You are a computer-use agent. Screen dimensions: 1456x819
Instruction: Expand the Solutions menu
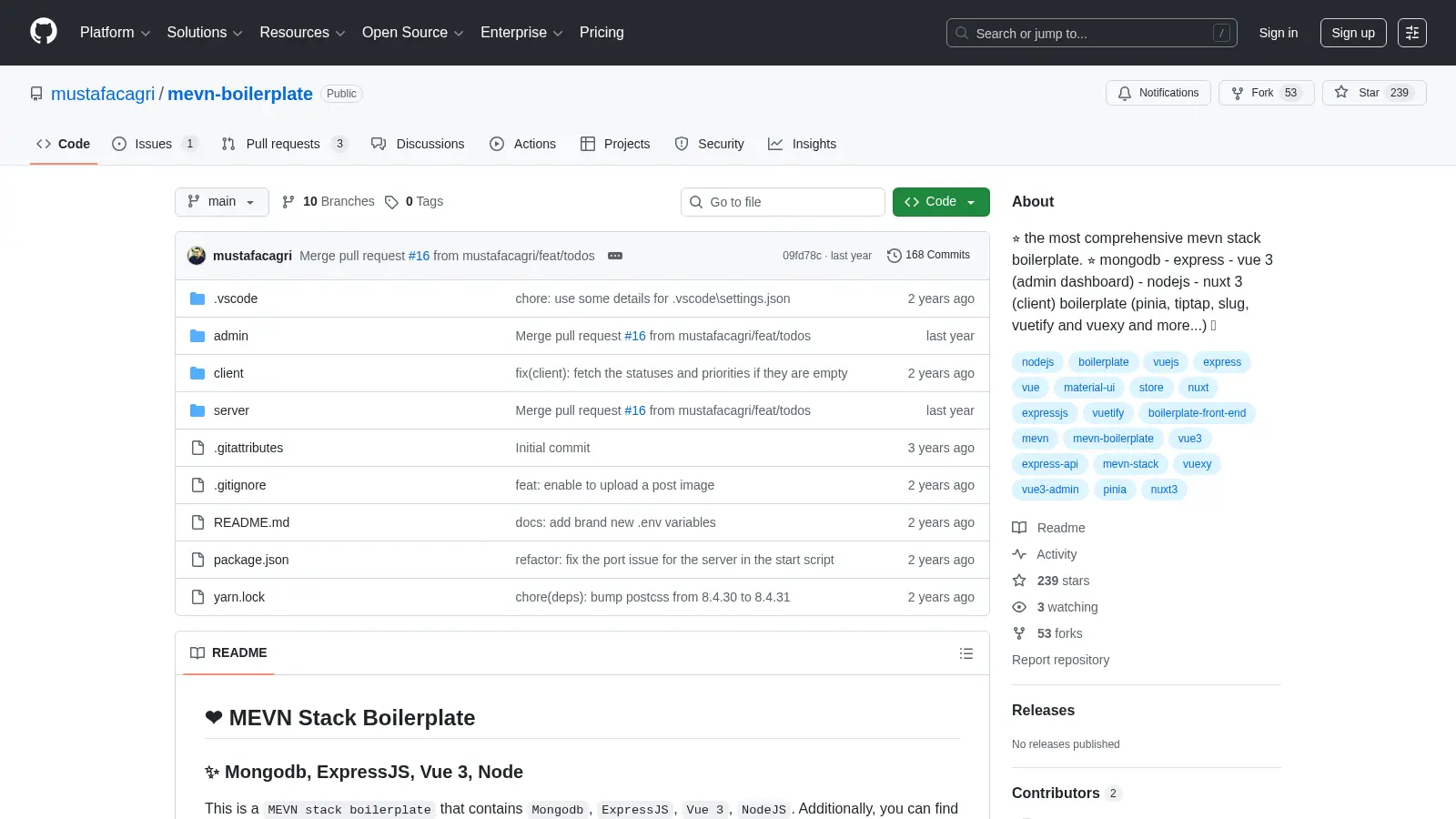[x=205, y=33]
